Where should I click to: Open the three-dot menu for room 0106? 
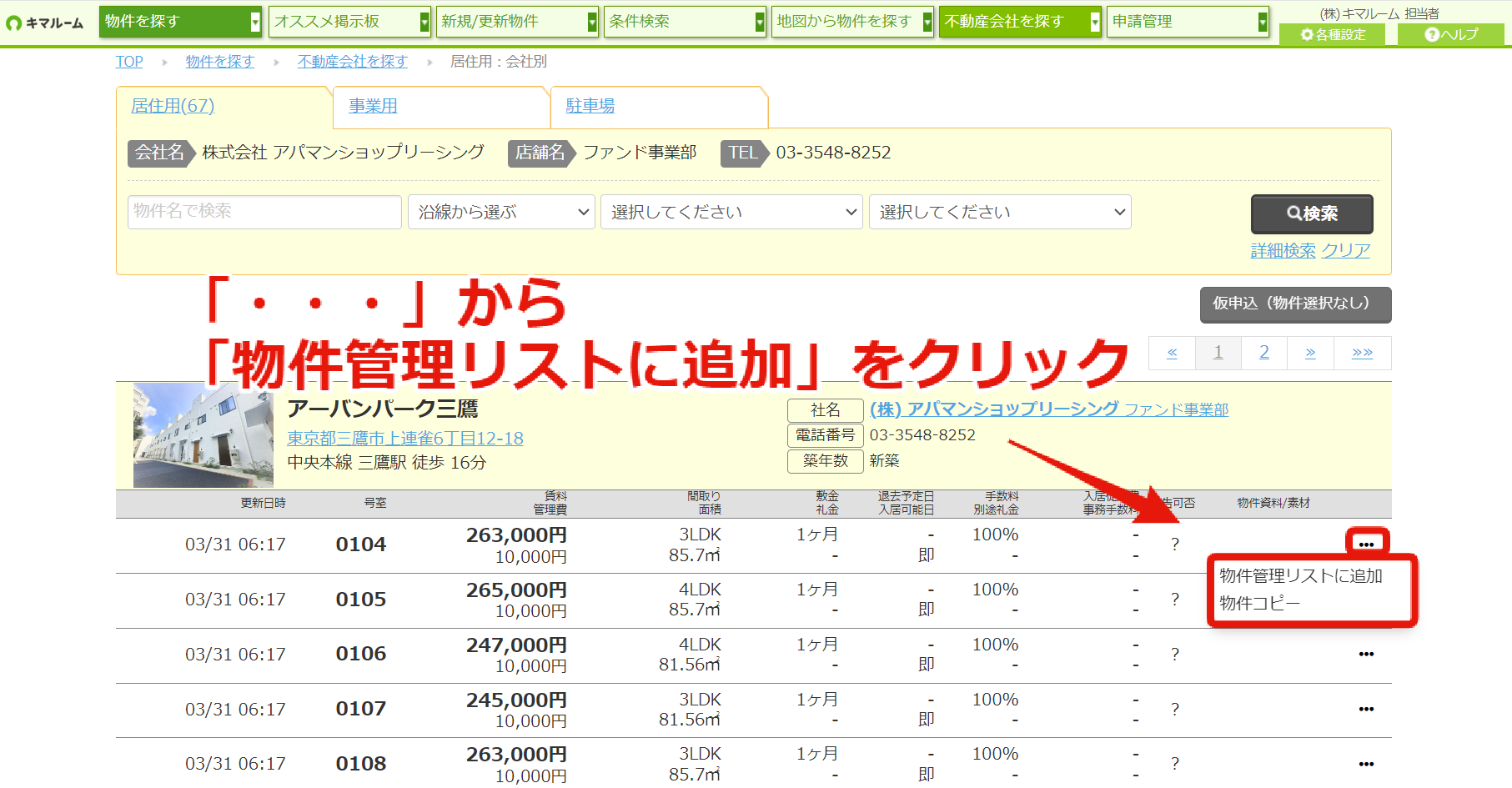pyautogui.click(x=1366, y=654)
